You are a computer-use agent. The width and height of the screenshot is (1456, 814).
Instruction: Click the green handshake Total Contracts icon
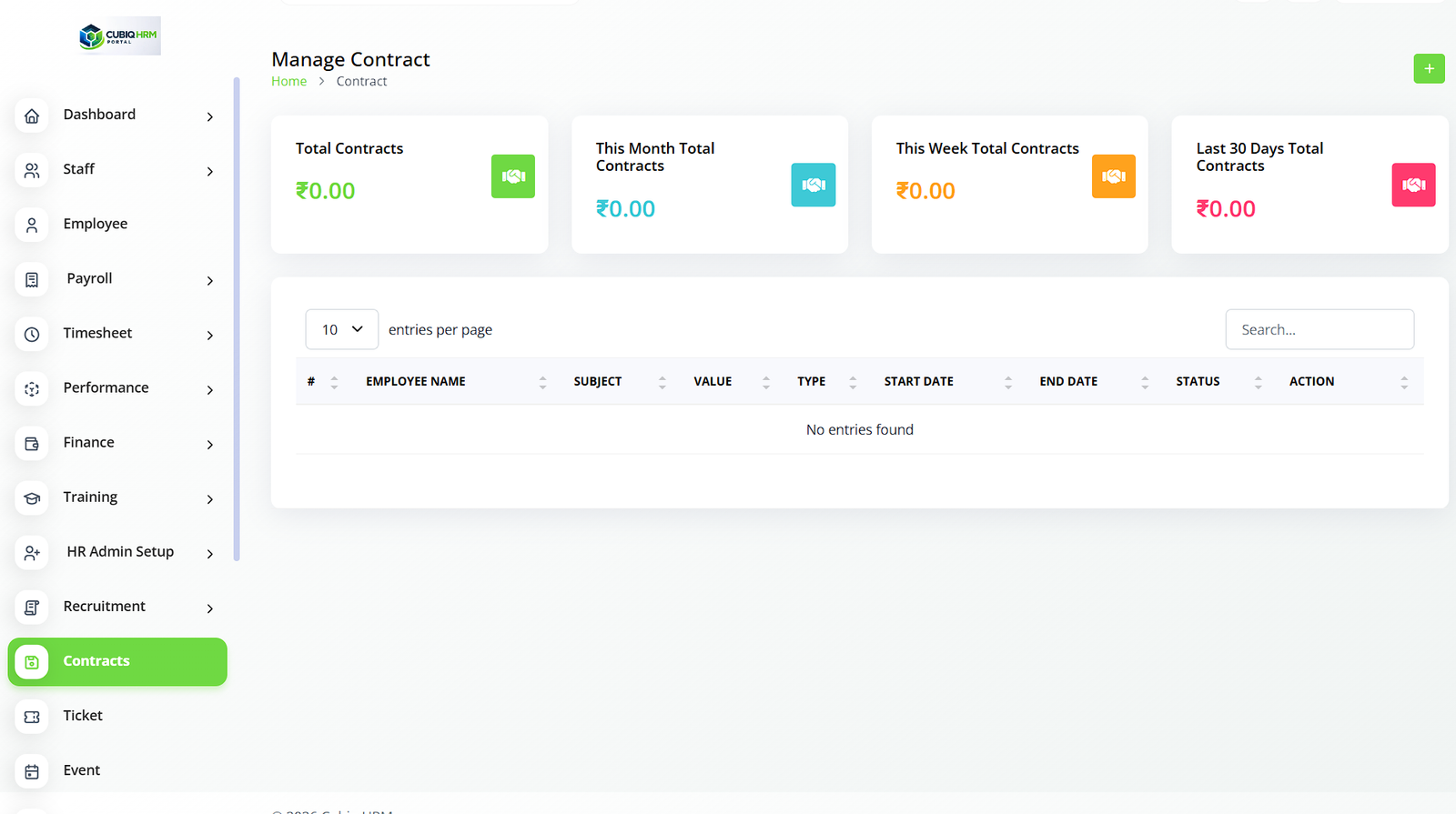tap(513, 176)
